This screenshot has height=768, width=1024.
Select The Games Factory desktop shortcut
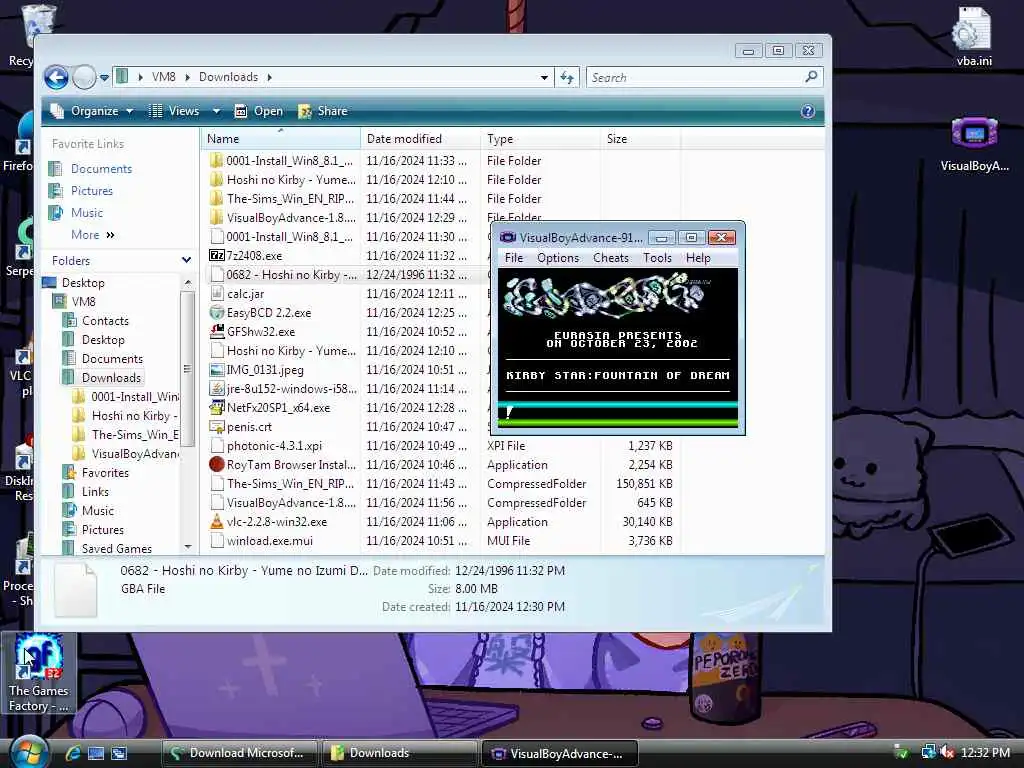tap(39, 673)
